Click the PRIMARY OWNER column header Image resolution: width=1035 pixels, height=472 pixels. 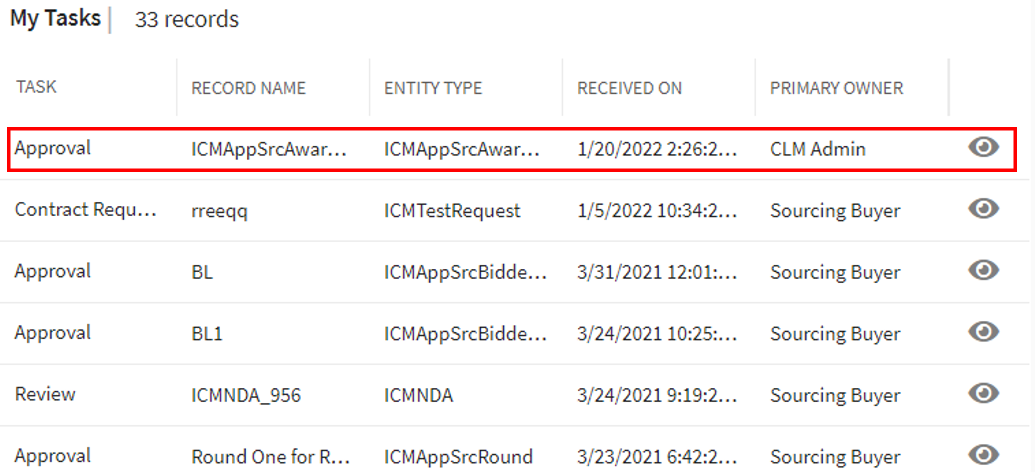click(836, 88)
